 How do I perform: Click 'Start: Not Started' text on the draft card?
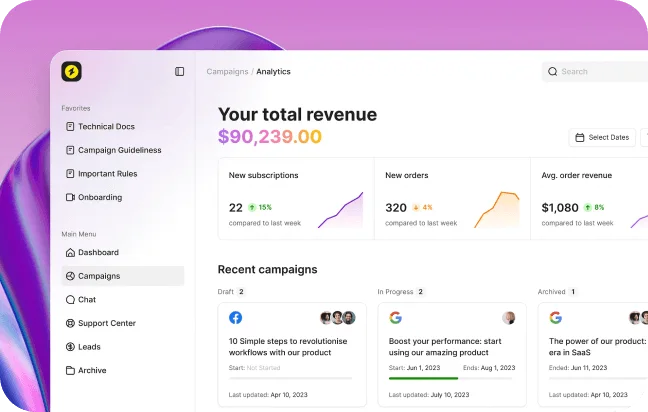pyautogui.click(x=254, y=367)
